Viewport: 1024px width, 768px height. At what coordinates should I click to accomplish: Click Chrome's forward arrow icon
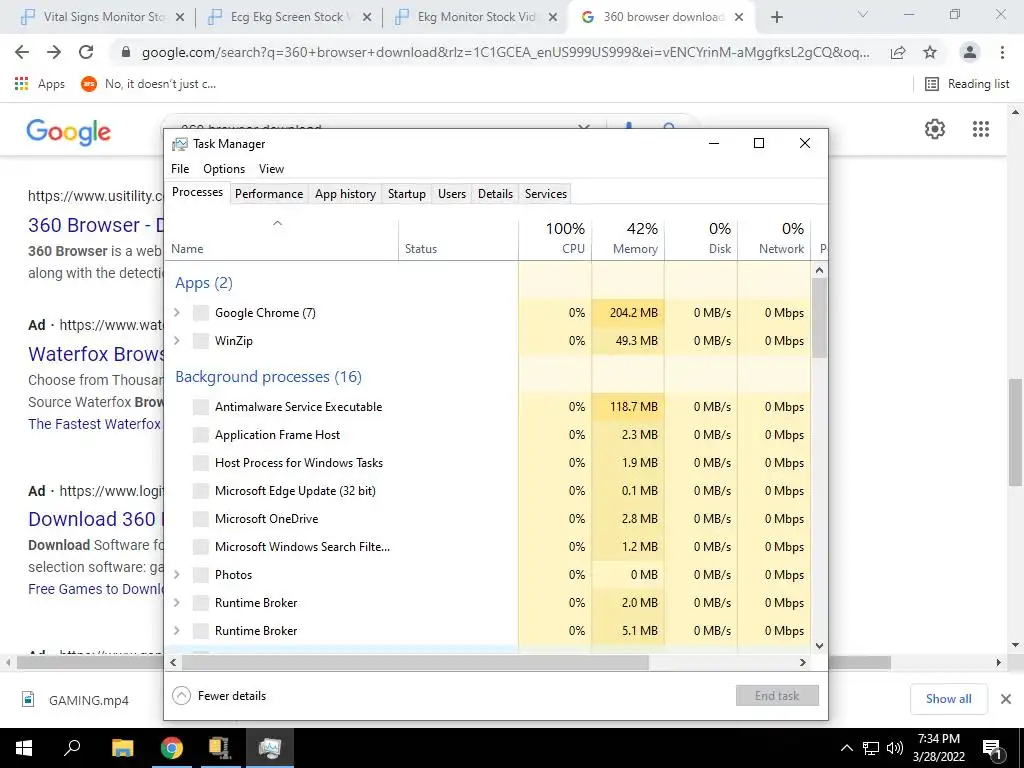54,52
